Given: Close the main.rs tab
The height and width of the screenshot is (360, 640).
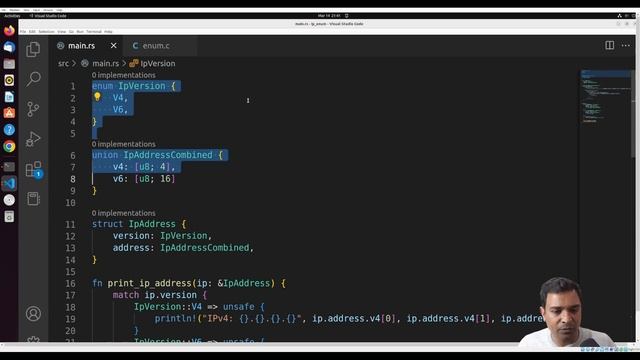Looking at the screenshot, I should tap(113, 46).
